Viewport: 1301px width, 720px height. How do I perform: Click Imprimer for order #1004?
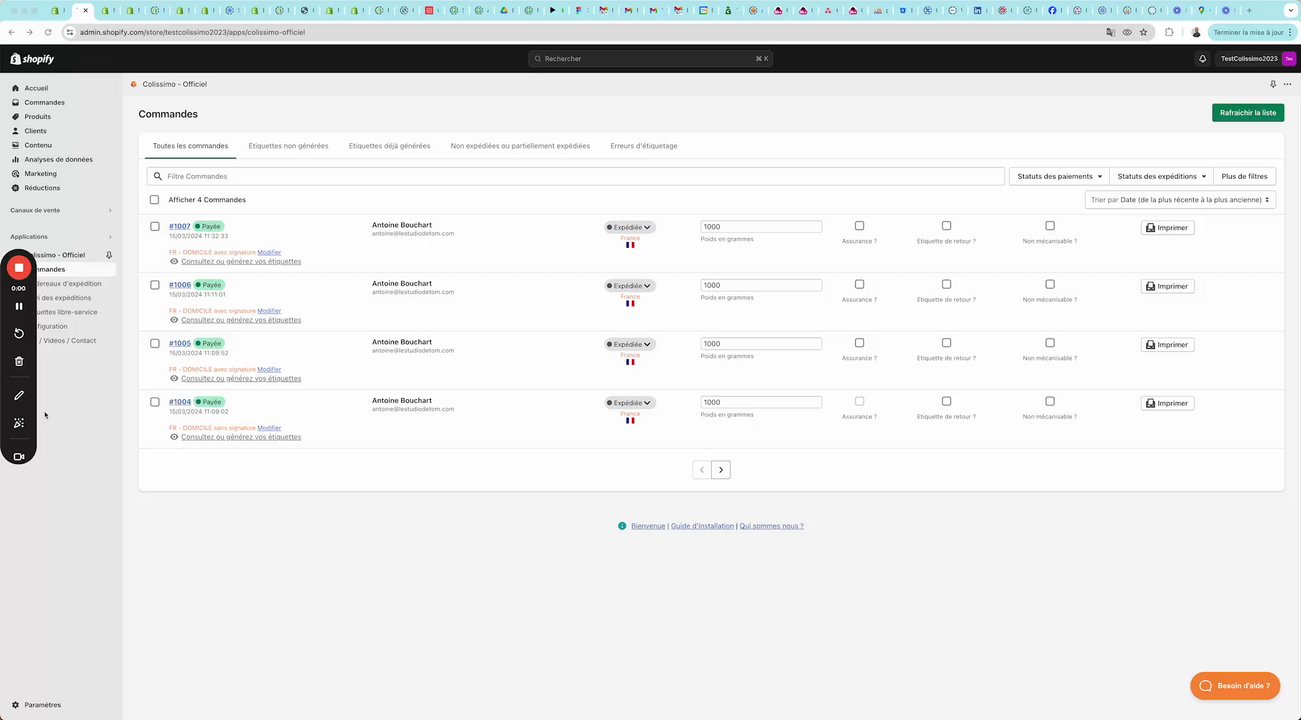click(x=1167, y=403)
